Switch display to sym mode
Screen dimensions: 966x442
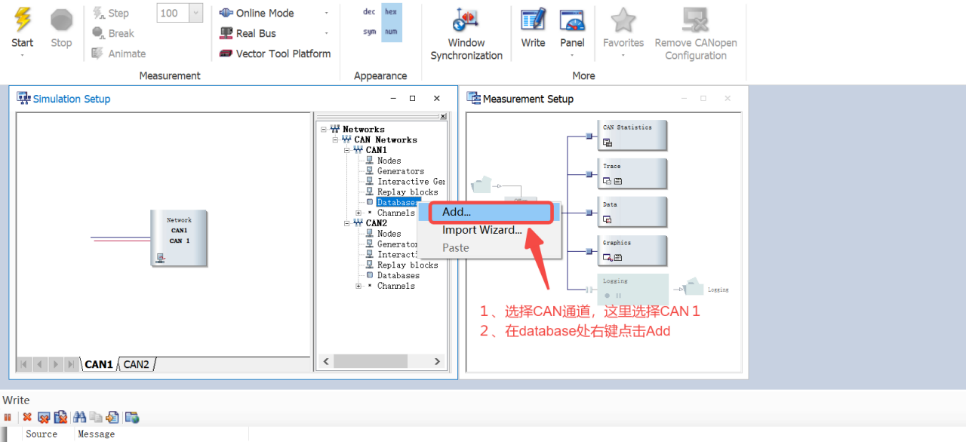pos(370,31)
